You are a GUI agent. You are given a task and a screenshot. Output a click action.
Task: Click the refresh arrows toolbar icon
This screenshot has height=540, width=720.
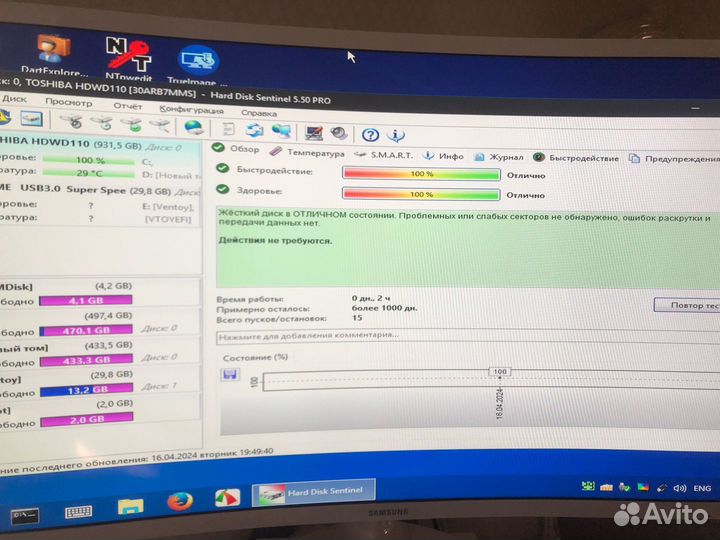point(254,130)
